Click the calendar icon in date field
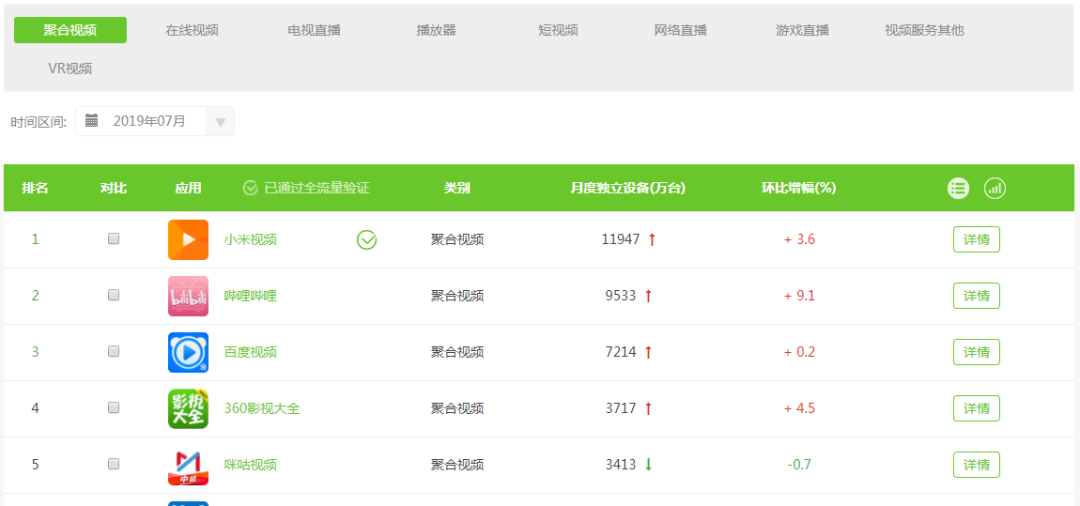This screenshot has width=1080, height=506. point(92,120)
